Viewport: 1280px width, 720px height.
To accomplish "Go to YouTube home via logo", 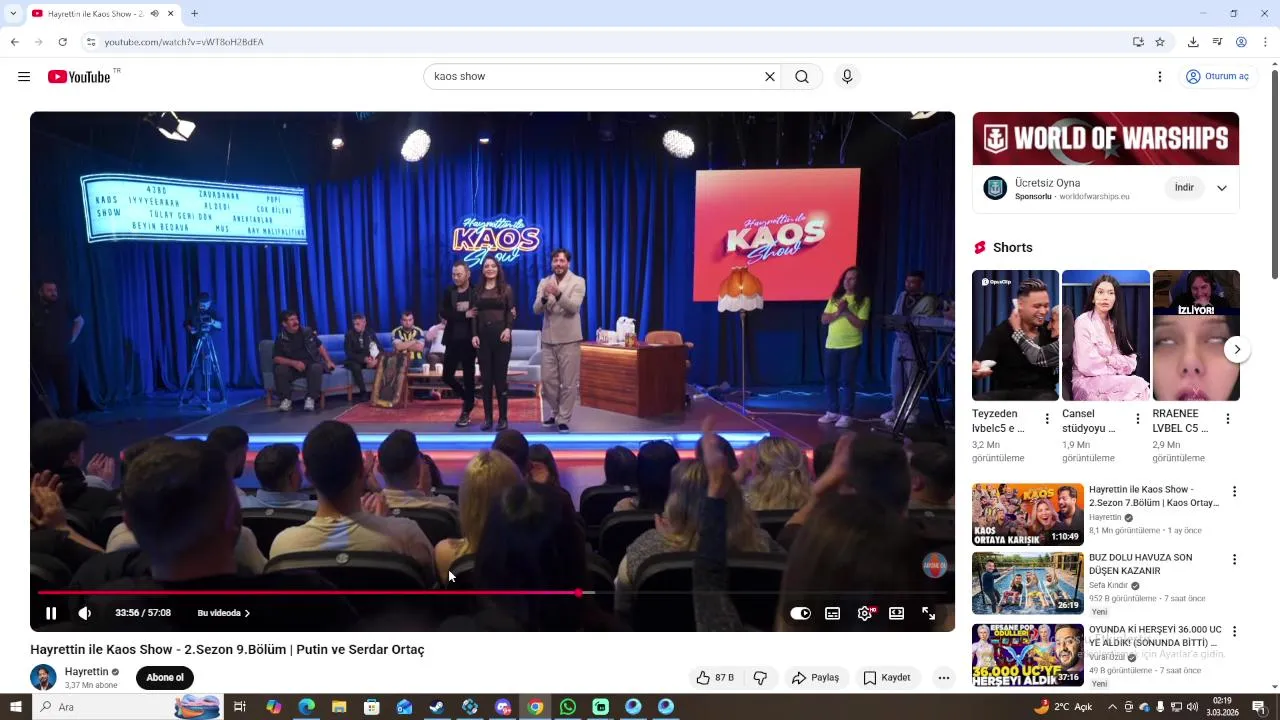I will (79, 77).
